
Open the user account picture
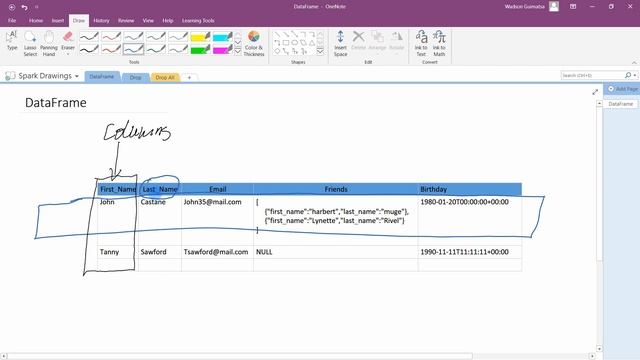[554, 6]
